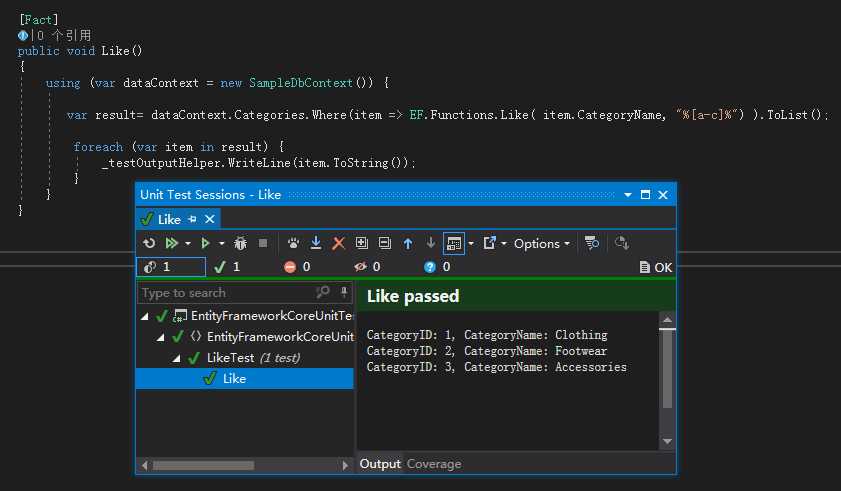The image size is (841, 491).
Task: Navigate to previous test with up arrow
Action: coord(408,244)
